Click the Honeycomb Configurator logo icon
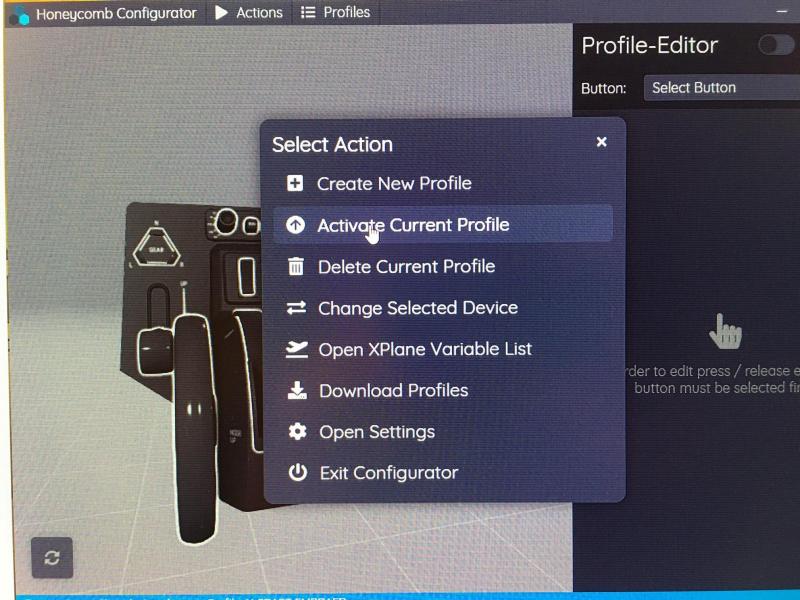The image size is (800, 600). pos(19,15)
